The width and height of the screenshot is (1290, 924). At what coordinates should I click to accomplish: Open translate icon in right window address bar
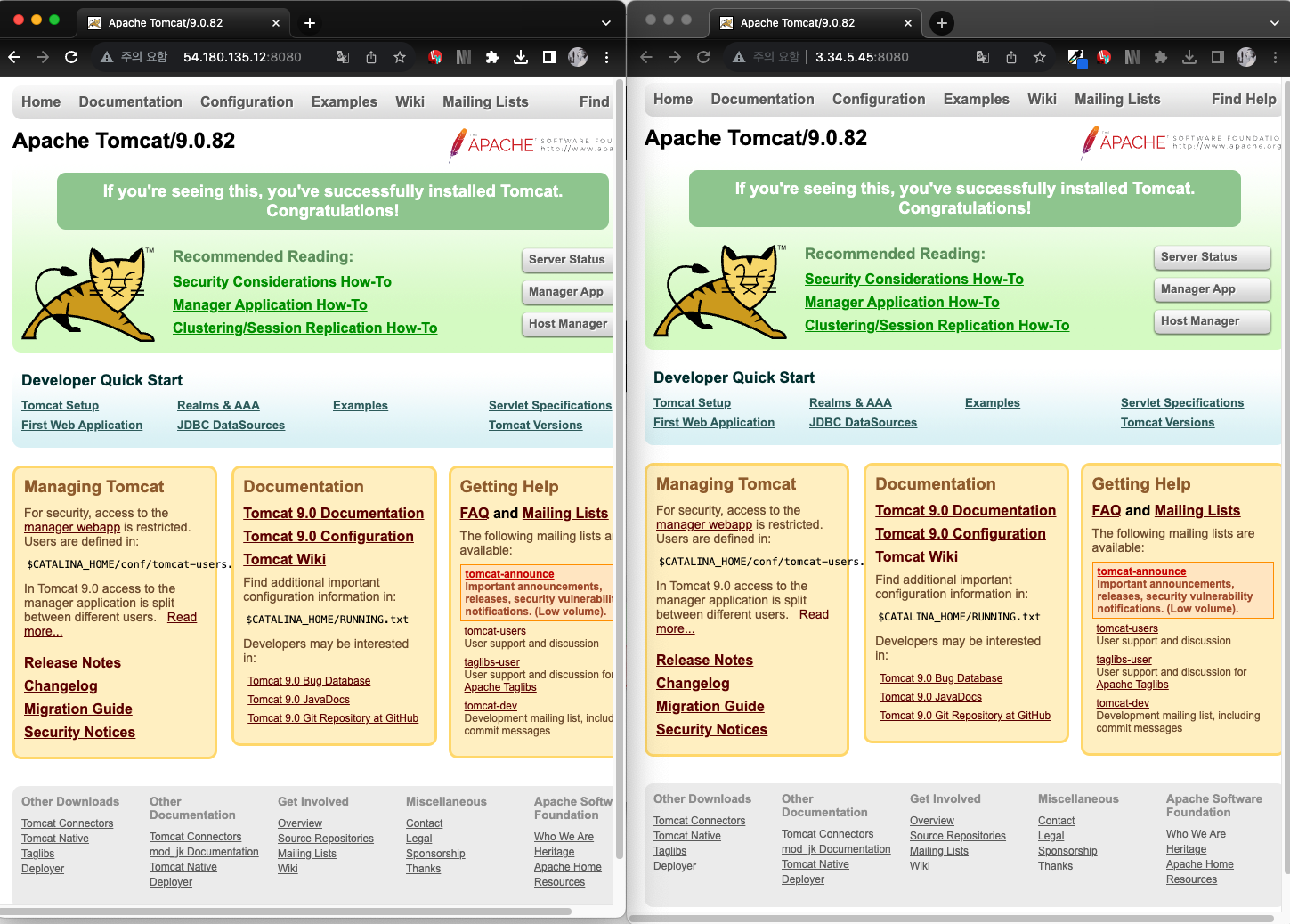(983, 57)
